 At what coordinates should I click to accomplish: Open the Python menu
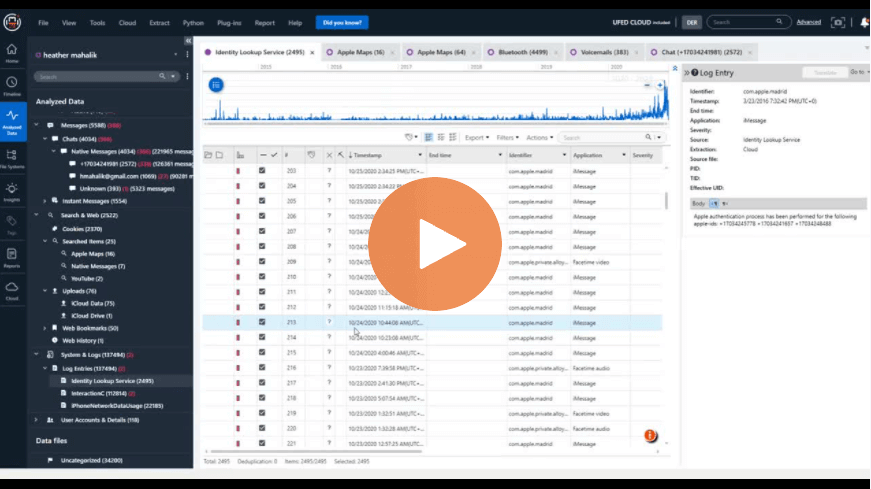tap(193, 23)
